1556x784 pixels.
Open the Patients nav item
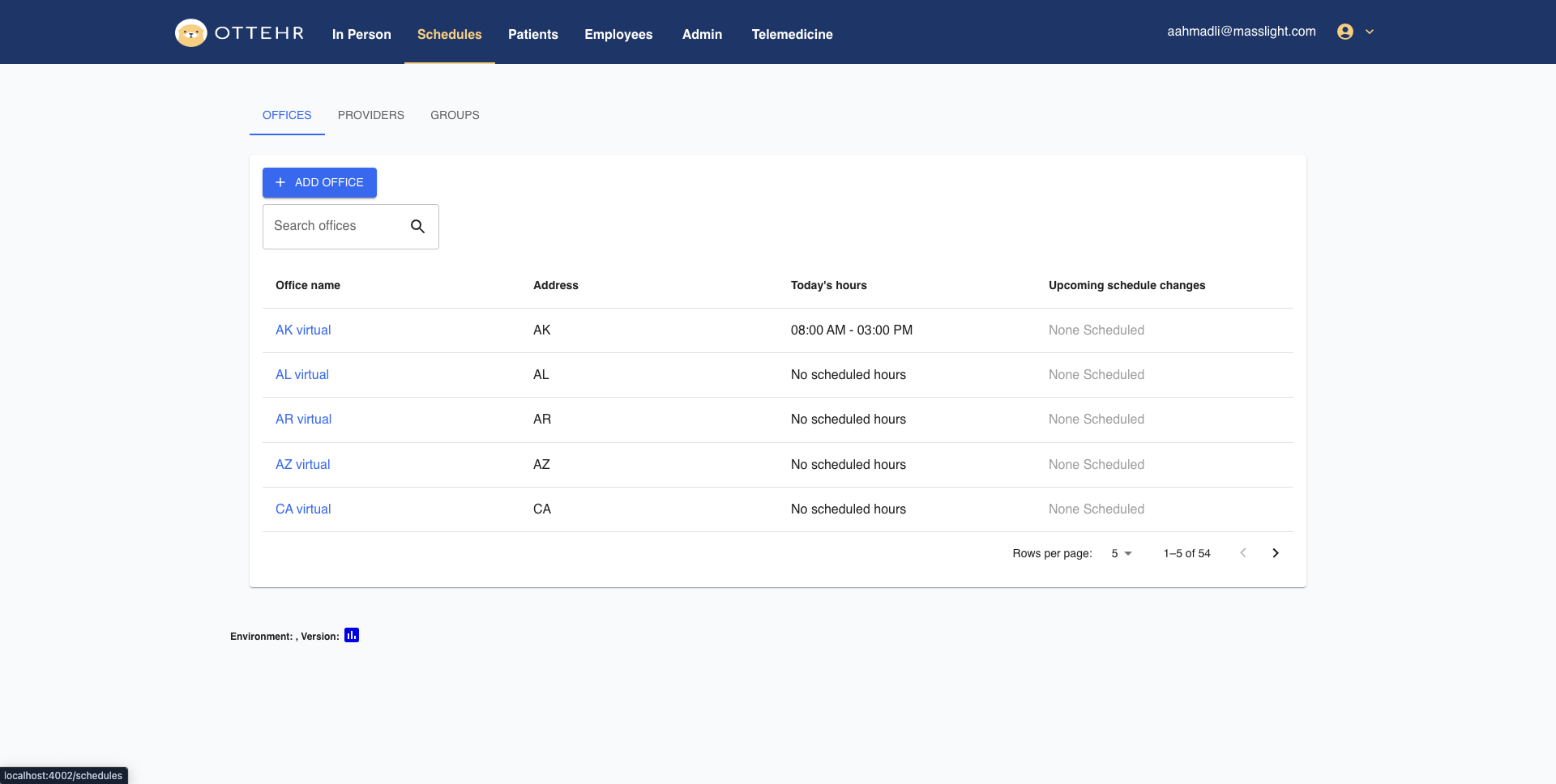533,34
